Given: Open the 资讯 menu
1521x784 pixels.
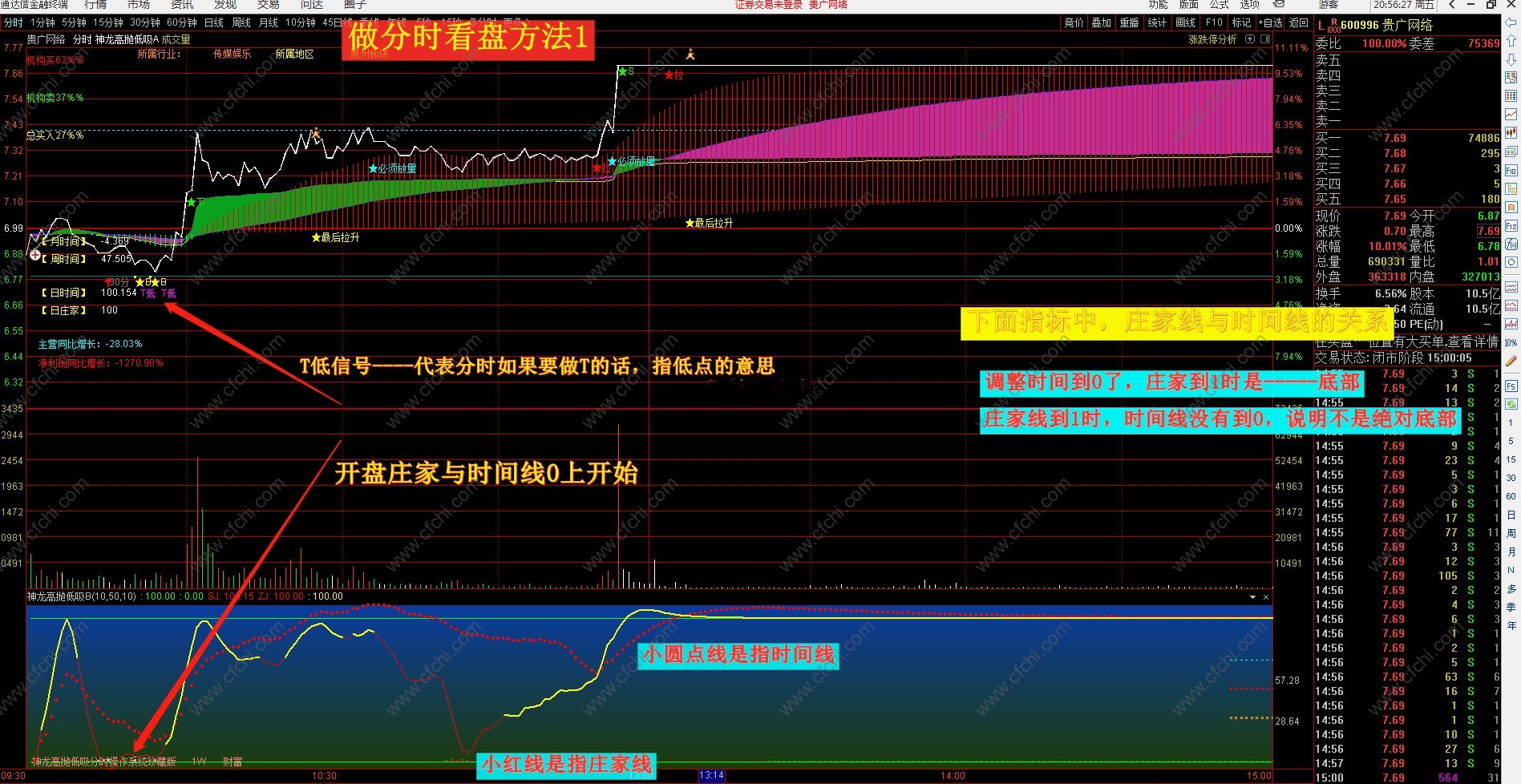Looking at the screenshot, I should (182, 5).
